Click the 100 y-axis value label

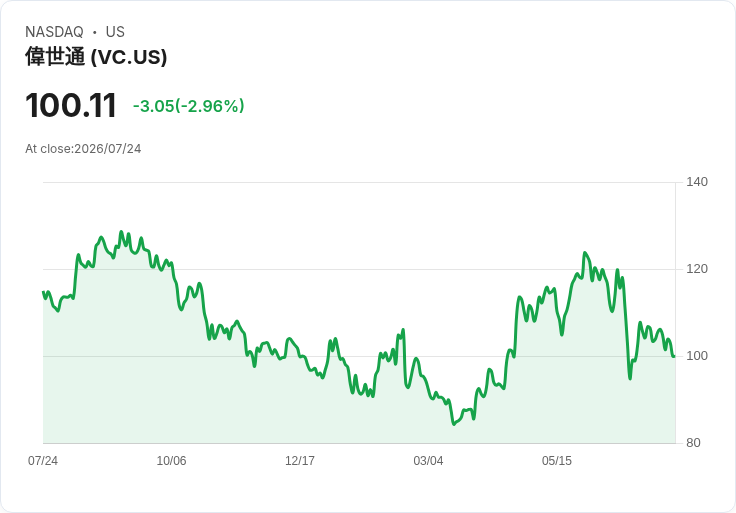(697, 356)
